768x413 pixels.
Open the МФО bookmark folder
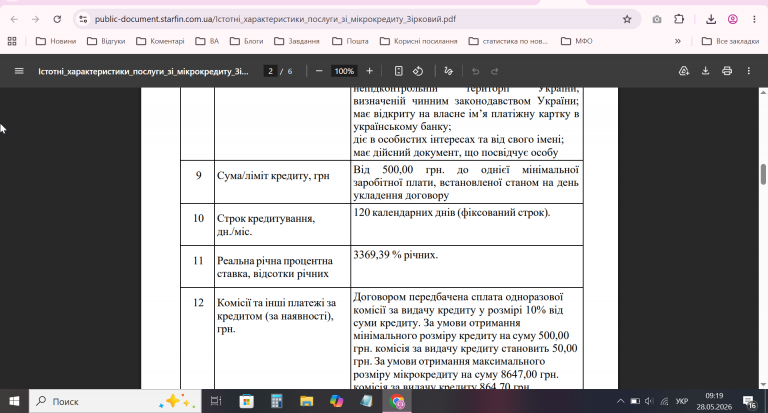(x=576, y=41)
